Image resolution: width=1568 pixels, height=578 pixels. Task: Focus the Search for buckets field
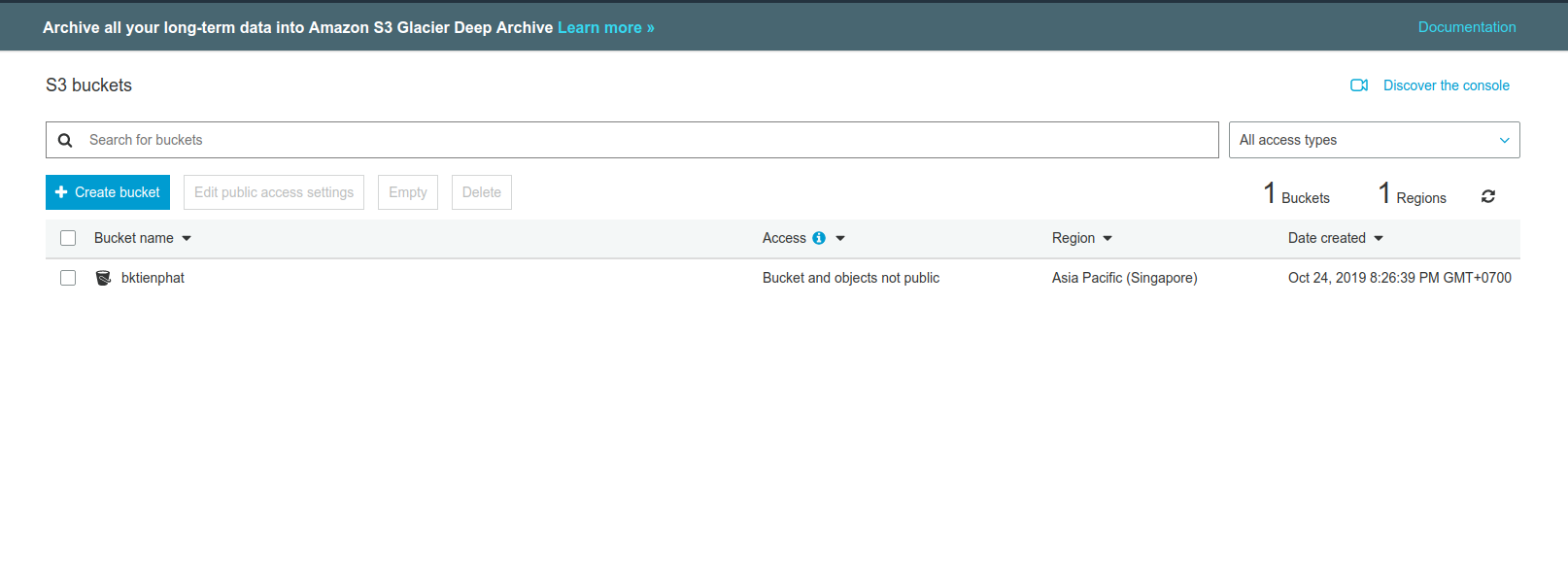click(632, 140)
